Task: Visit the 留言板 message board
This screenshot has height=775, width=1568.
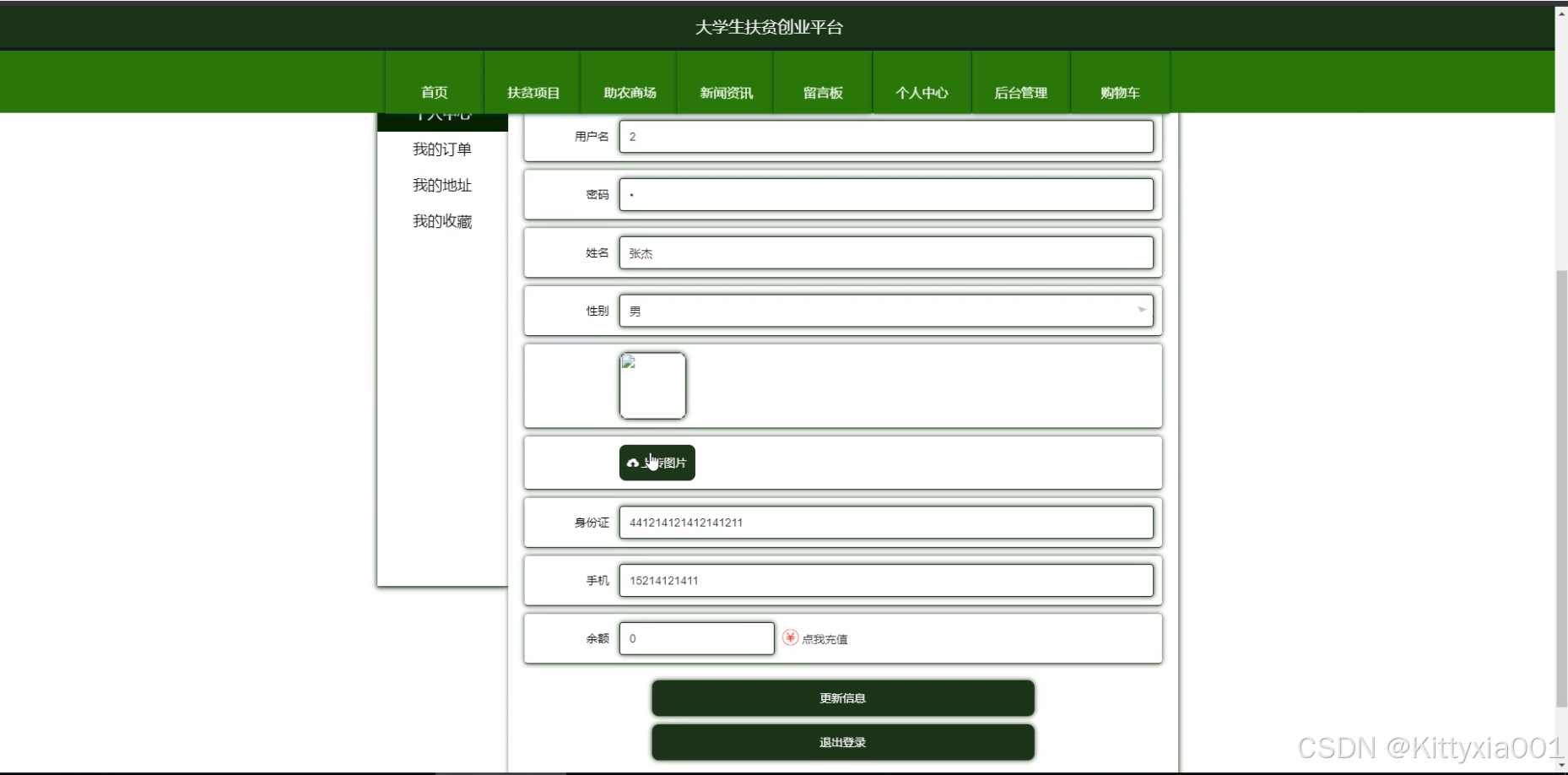Action: [822, 93]
